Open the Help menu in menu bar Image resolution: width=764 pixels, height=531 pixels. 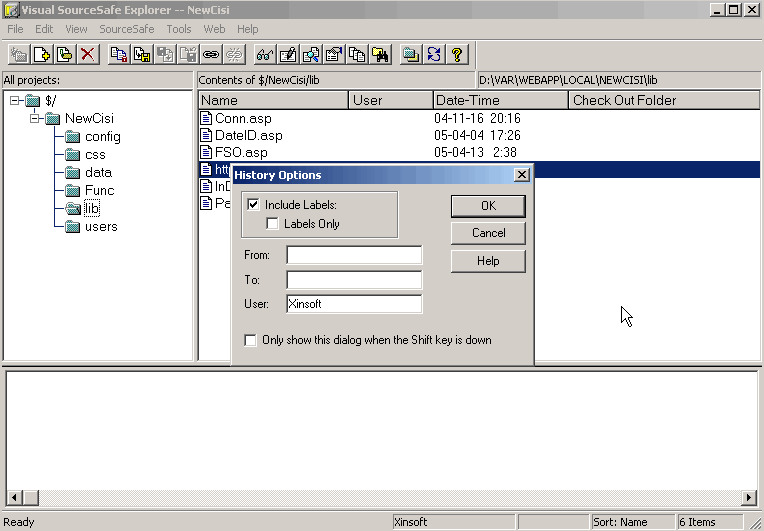248,29
